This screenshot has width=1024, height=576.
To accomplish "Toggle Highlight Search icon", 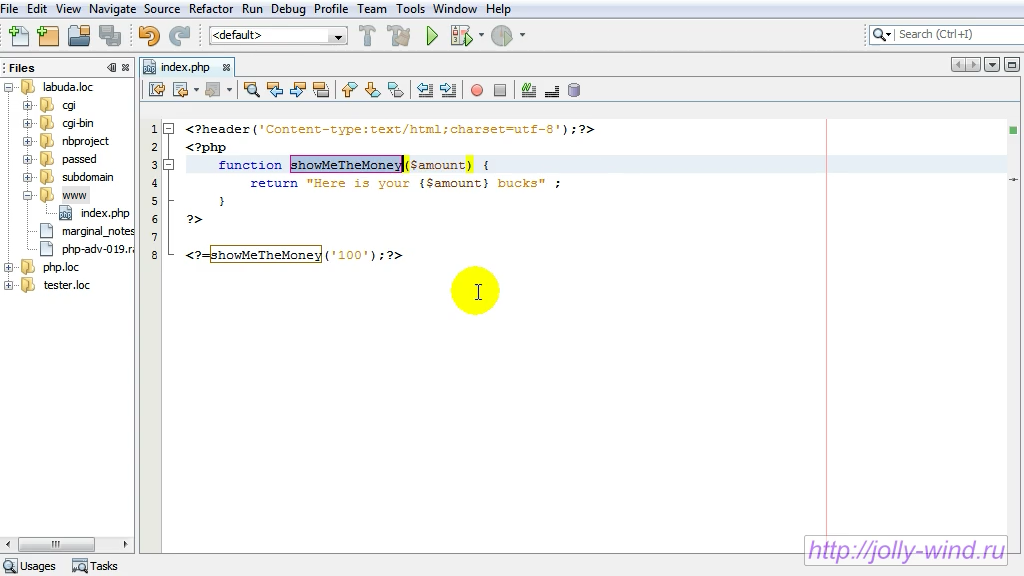I will (x=321, y=90).
